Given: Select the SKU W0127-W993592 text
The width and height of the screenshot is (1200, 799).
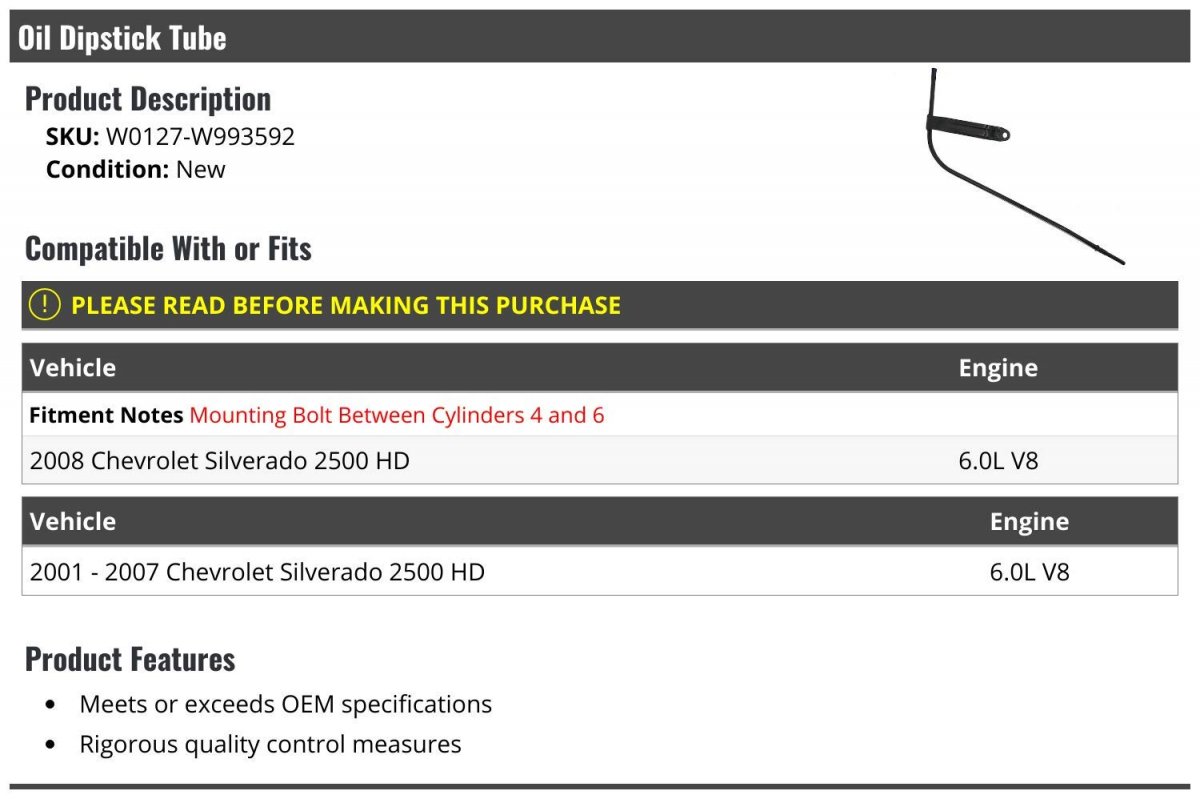Looking at the screenshot, I should (170, 136).
